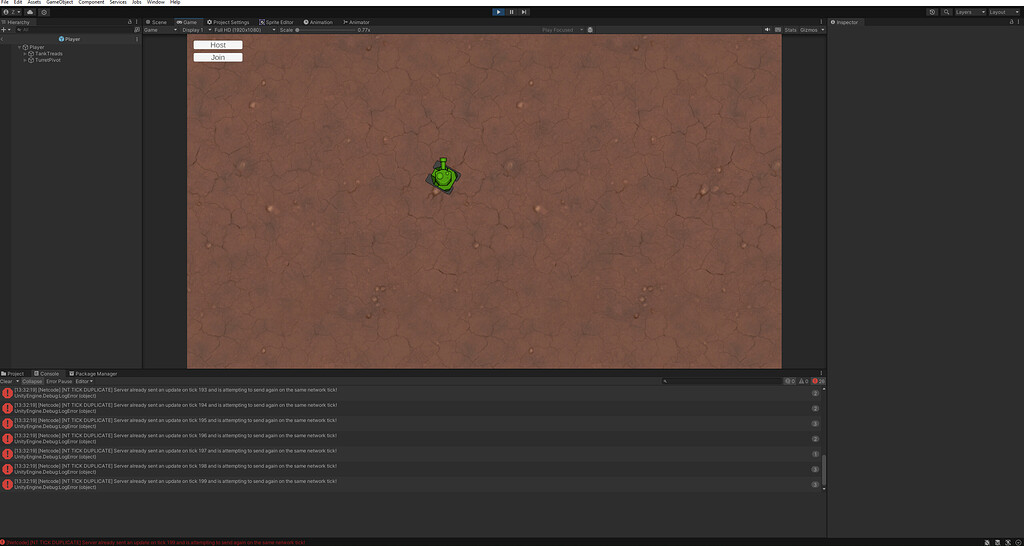
Task: Click the Join button in game view
Action: pos(218,57)
